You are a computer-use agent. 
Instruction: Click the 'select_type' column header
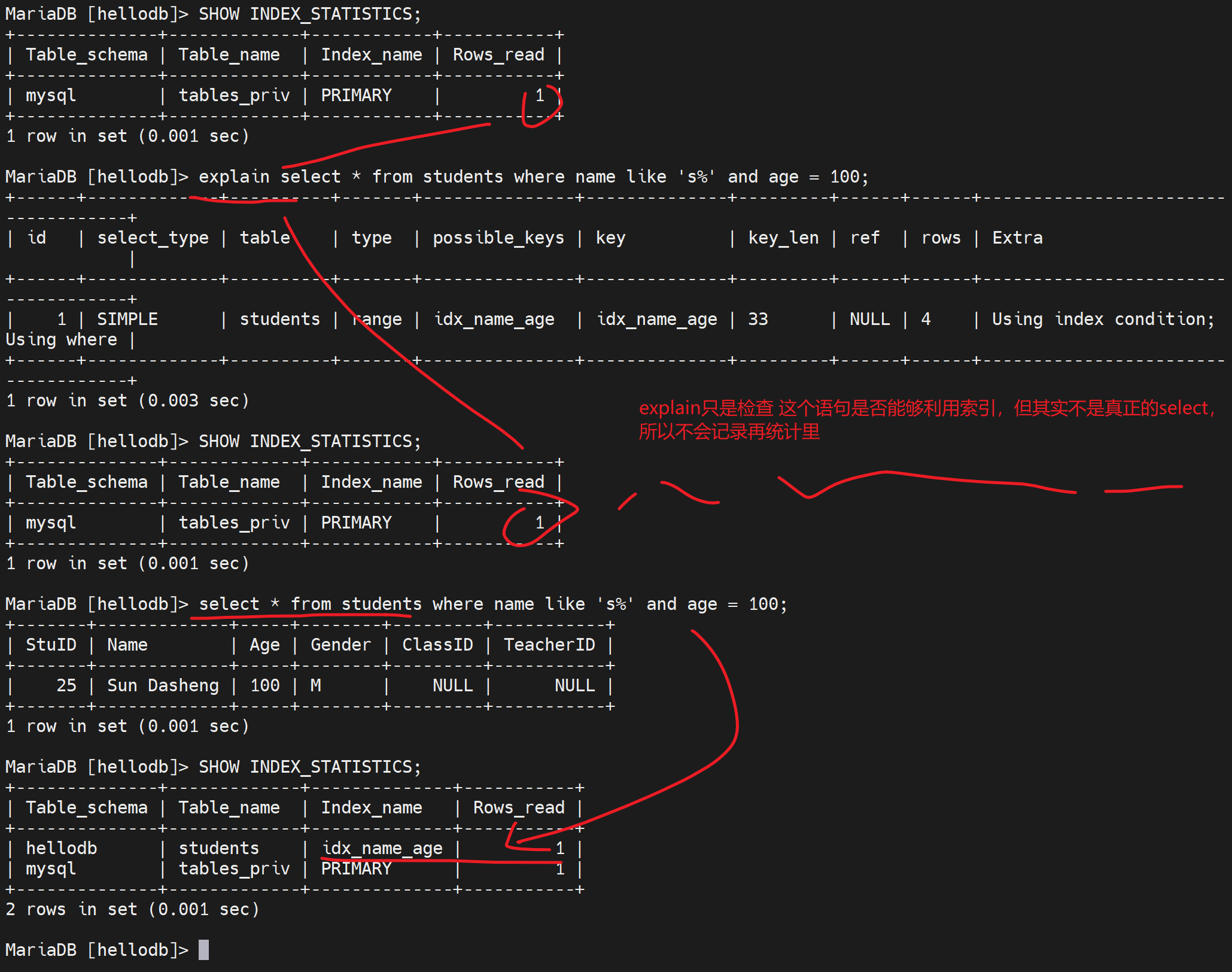(x=153, y=238)
